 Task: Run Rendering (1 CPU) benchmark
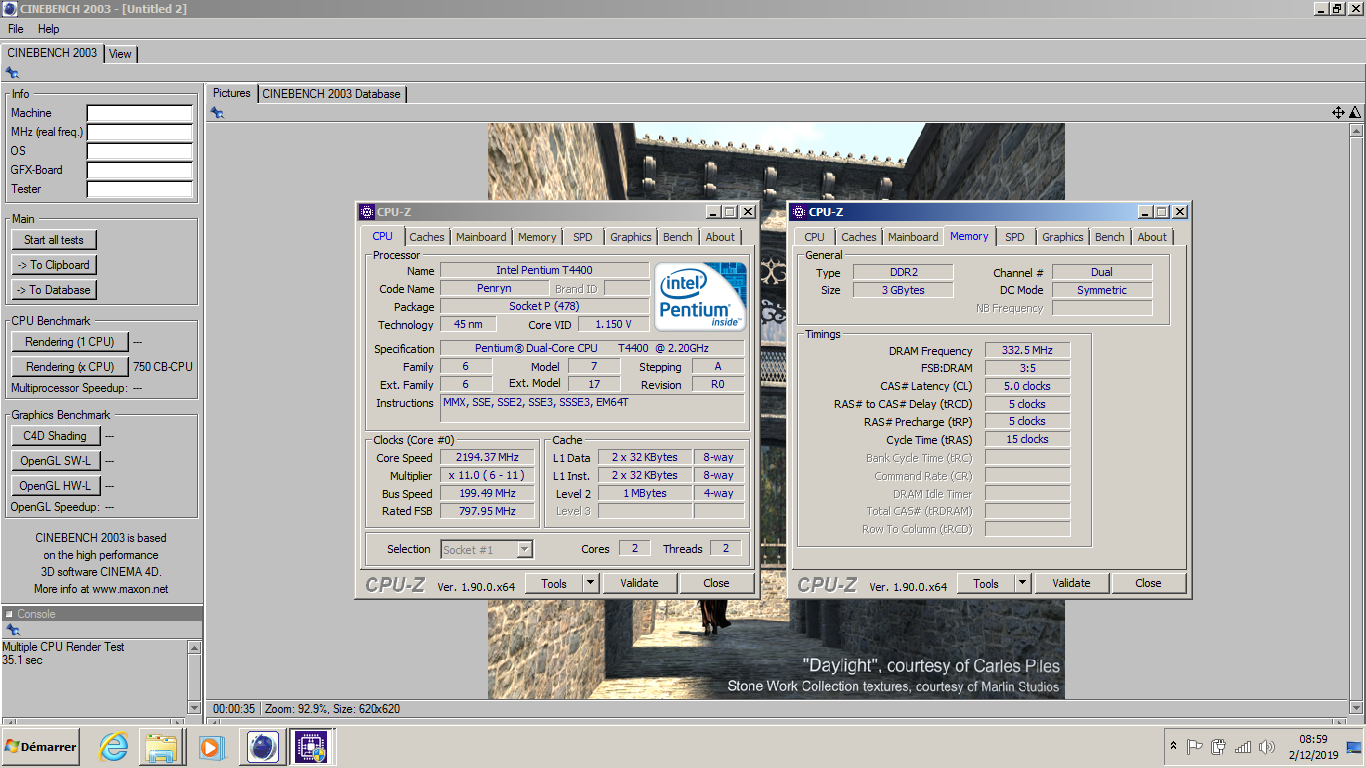70,342
